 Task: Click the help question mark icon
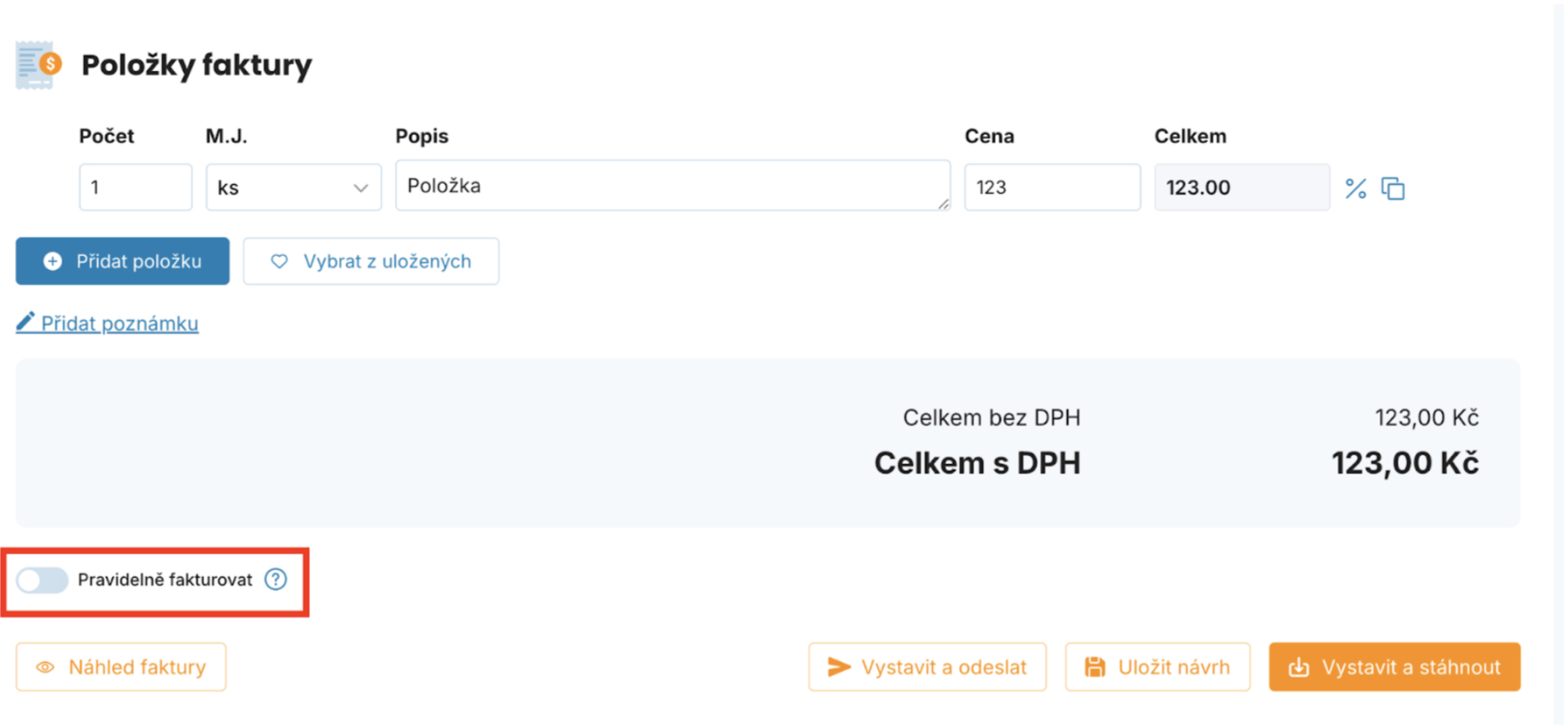[275, 579]
